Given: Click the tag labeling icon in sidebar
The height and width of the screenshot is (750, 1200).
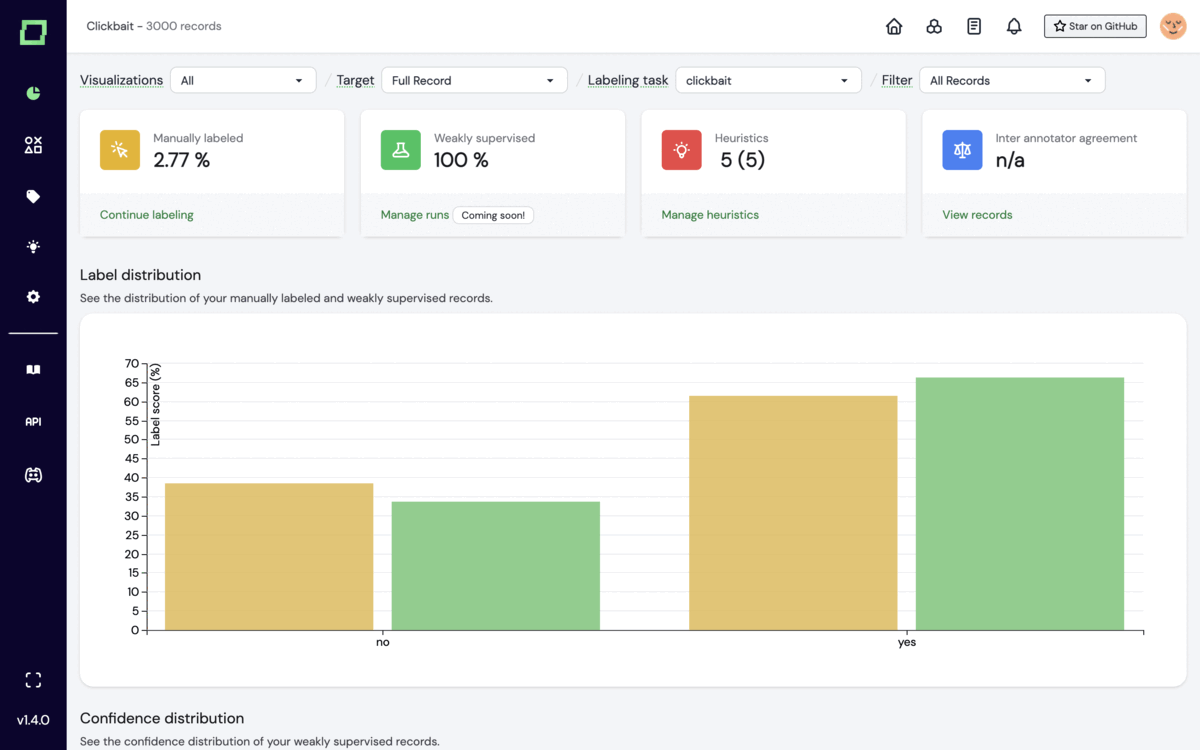Looking at the screenshot, I should [x=33, y=197].
